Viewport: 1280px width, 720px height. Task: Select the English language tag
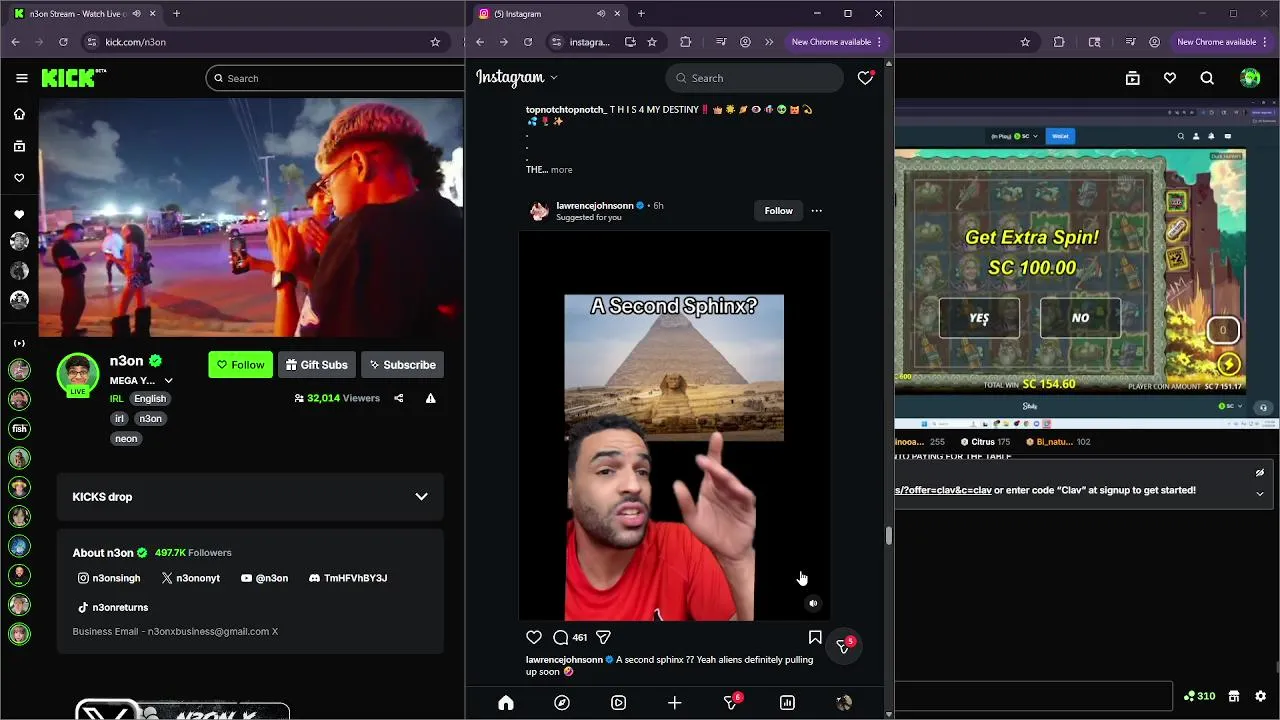[x=150, y=398]
